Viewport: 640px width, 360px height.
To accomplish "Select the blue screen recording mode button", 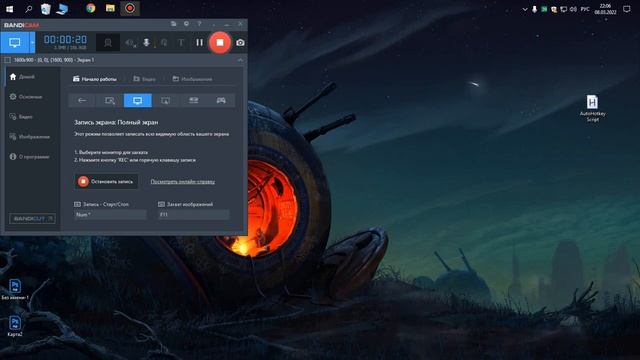I will coord(15,42).
